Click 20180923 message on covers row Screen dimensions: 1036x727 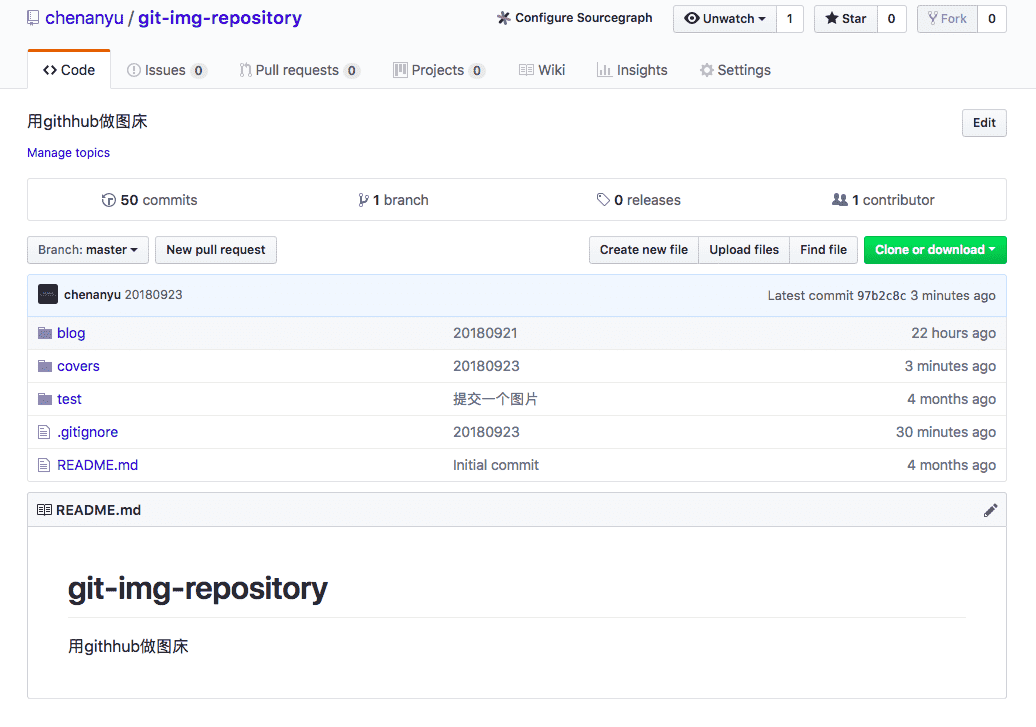coord(486,366)
